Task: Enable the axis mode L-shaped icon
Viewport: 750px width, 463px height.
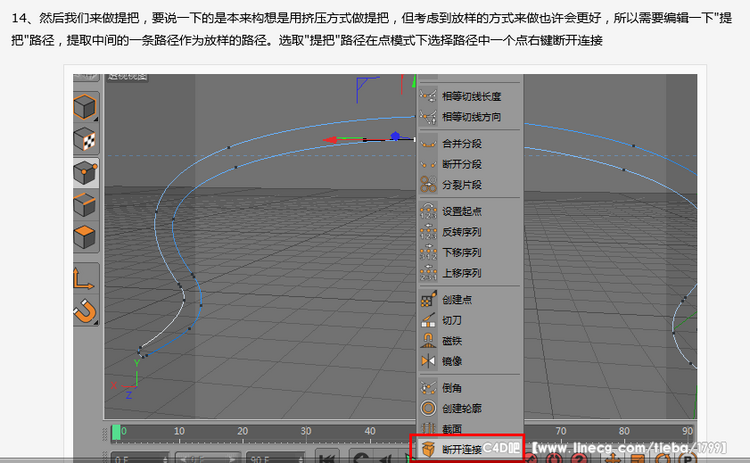Action: coord(84,278)
